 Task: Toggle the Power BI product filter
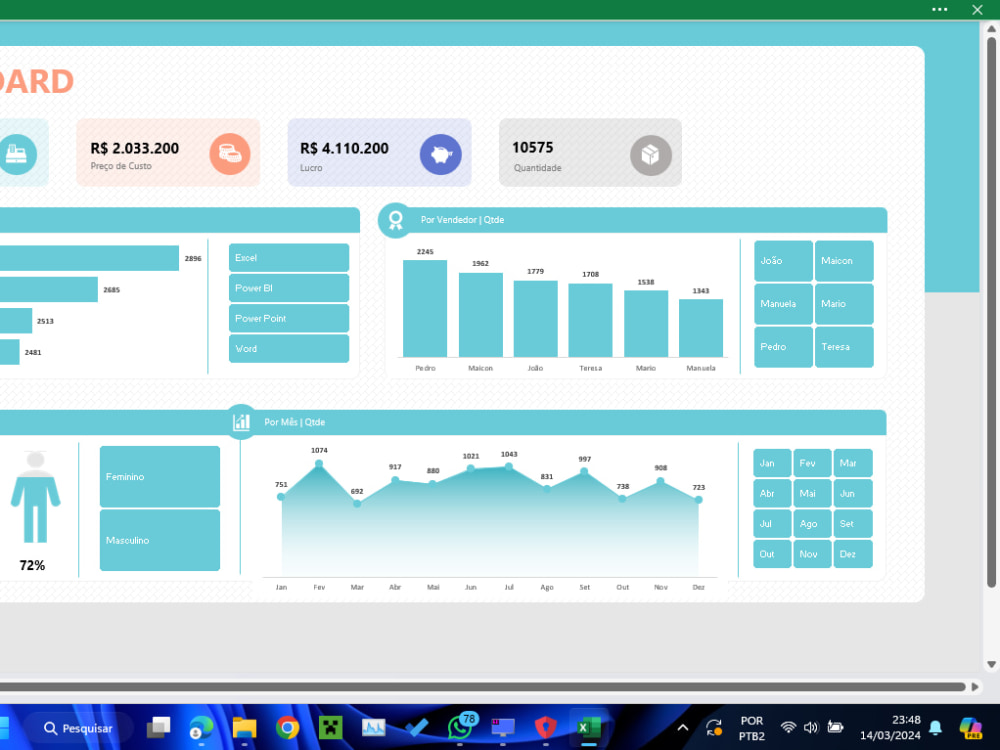pyautogui.click(x=288, y=287)
